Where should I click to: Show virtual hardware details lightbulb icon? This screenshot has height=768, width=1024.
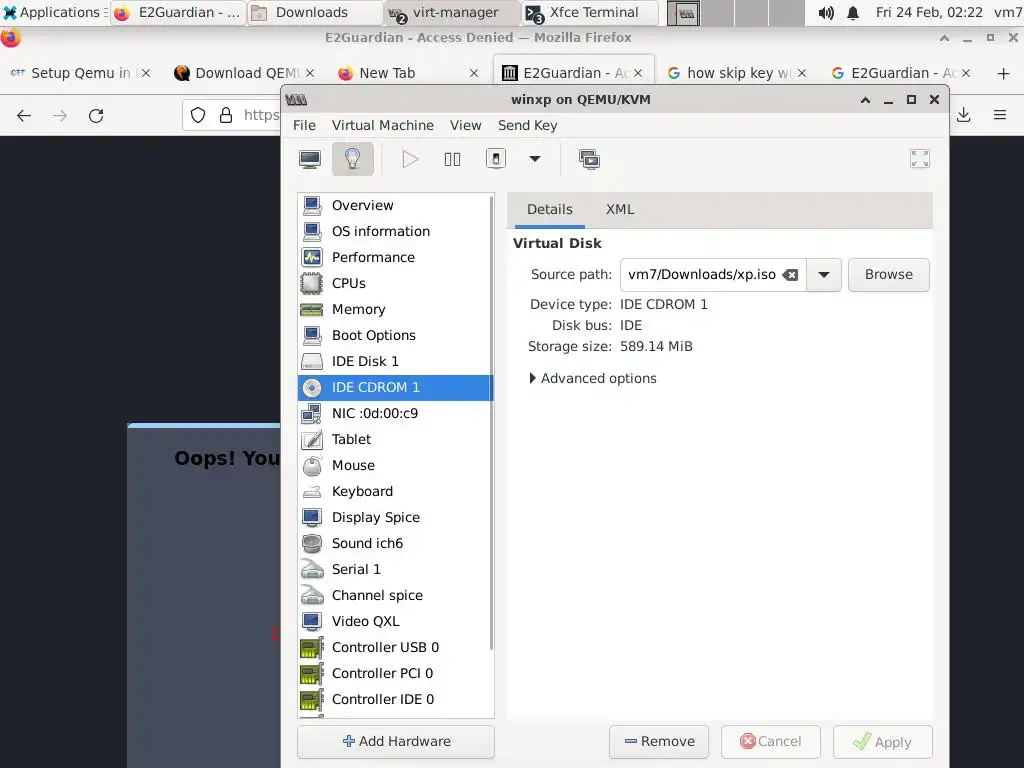tap(353, 159)
